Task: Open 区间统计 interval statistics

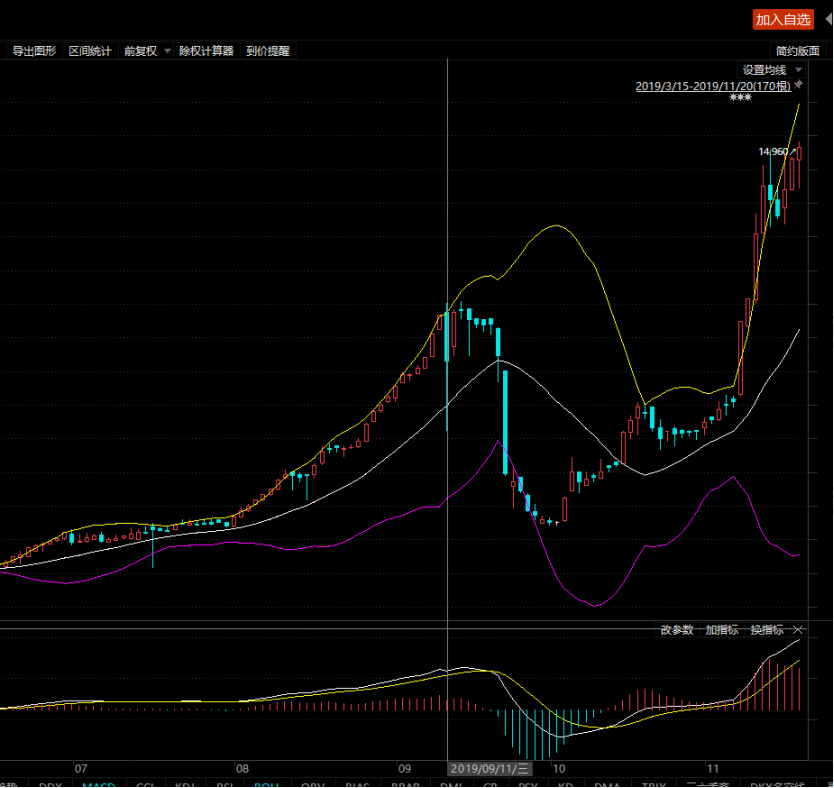Action: point(90,51)
